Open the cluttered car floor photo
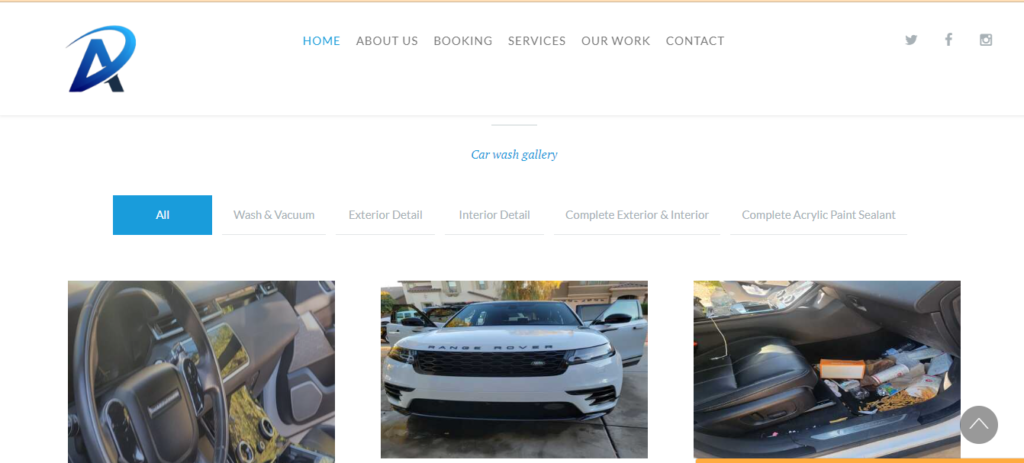Viewport: 1024px width, 463px height. click(x=827, y=369)
